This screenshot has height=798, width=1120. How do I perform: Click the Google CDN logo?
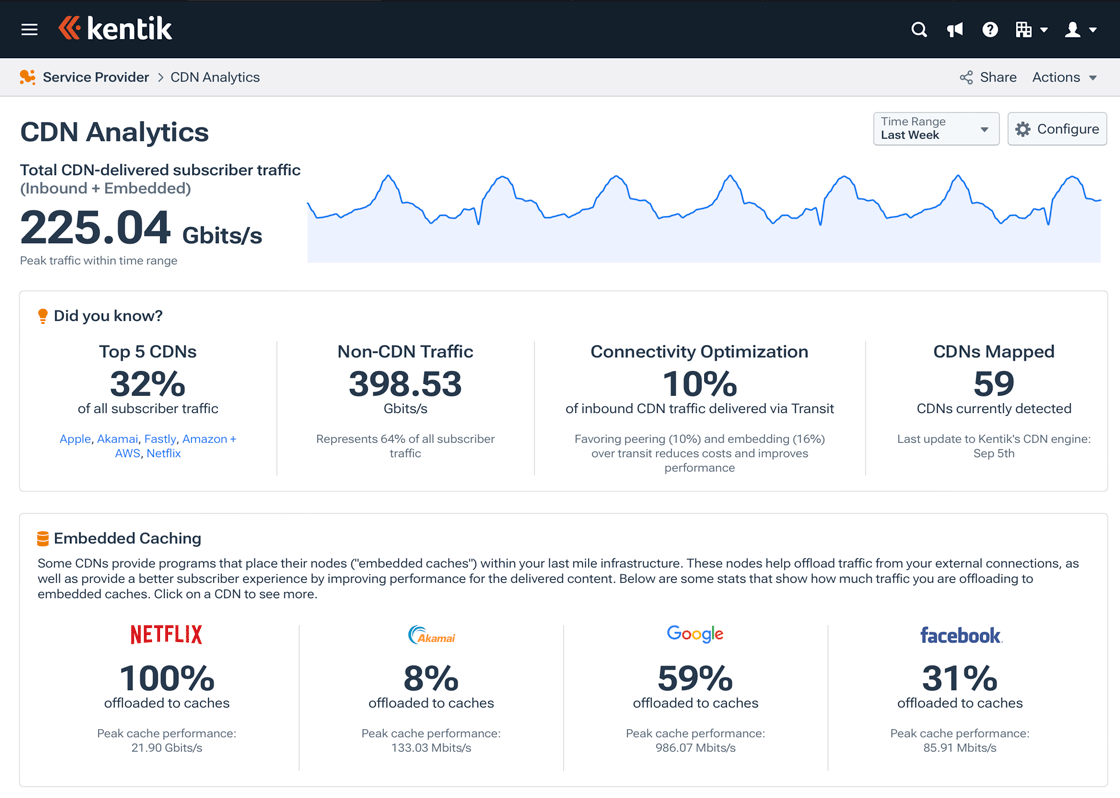click(695, 633)
